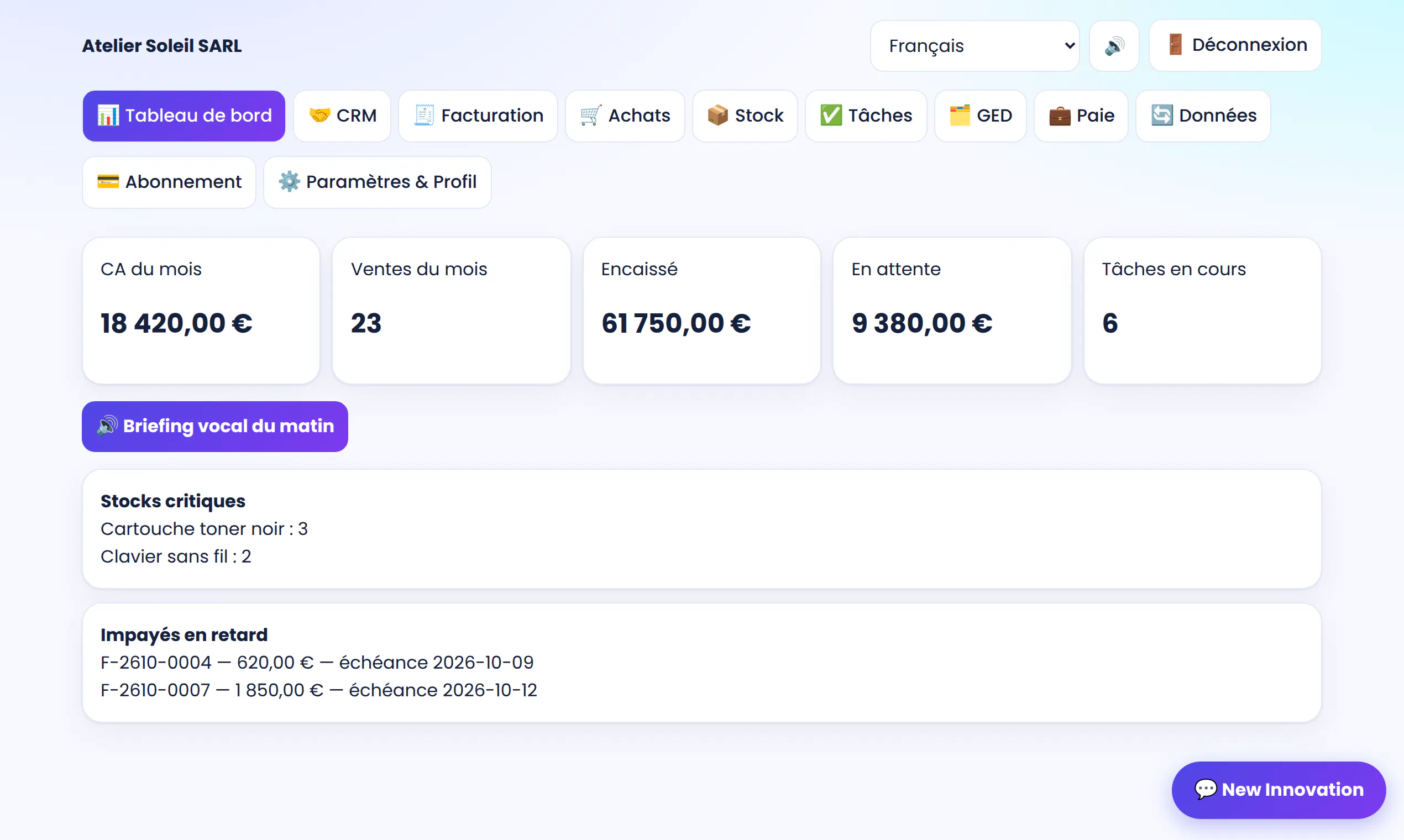Screen dimensions: 1404x840
Task: Click the speaker icon button beside Français
Action: (x=1114, y=46)
